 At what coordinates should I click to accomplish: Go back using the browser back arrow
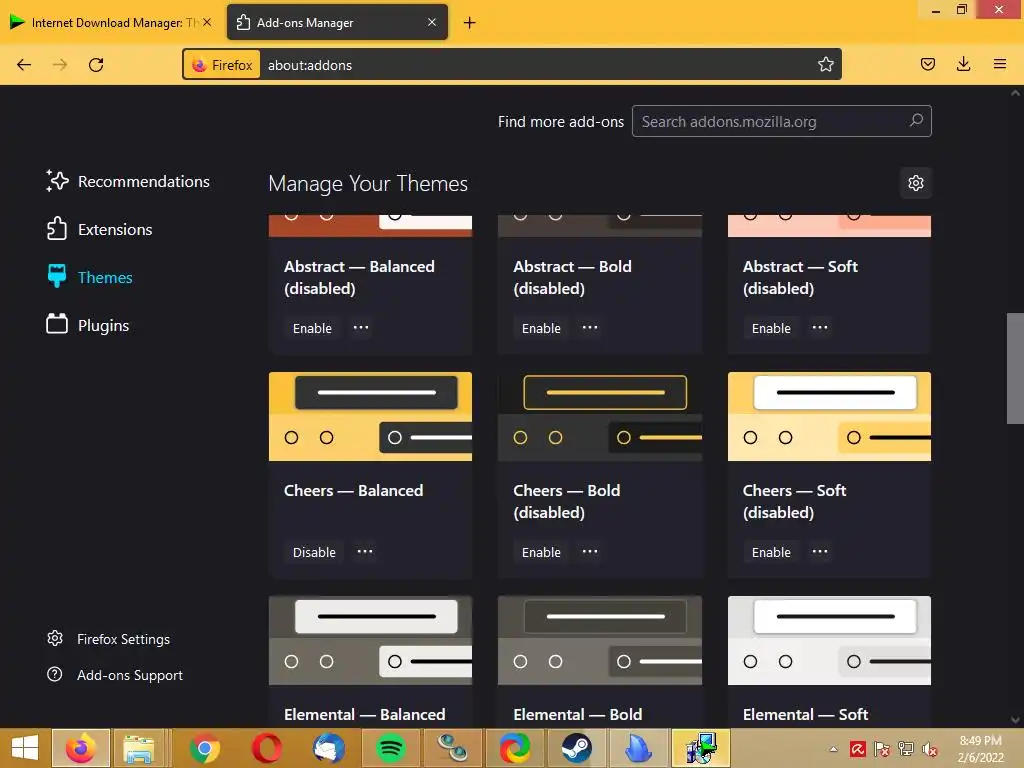(x=24, y=65)
